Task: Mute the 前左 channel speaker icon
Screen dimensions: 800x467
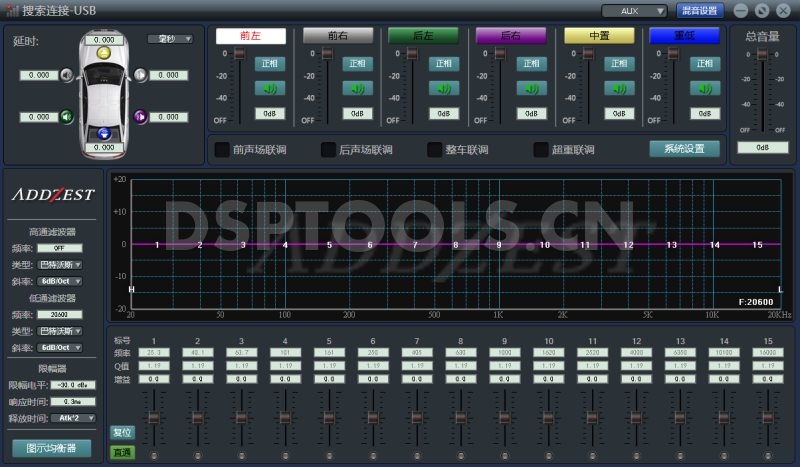Action: point(270,88)
